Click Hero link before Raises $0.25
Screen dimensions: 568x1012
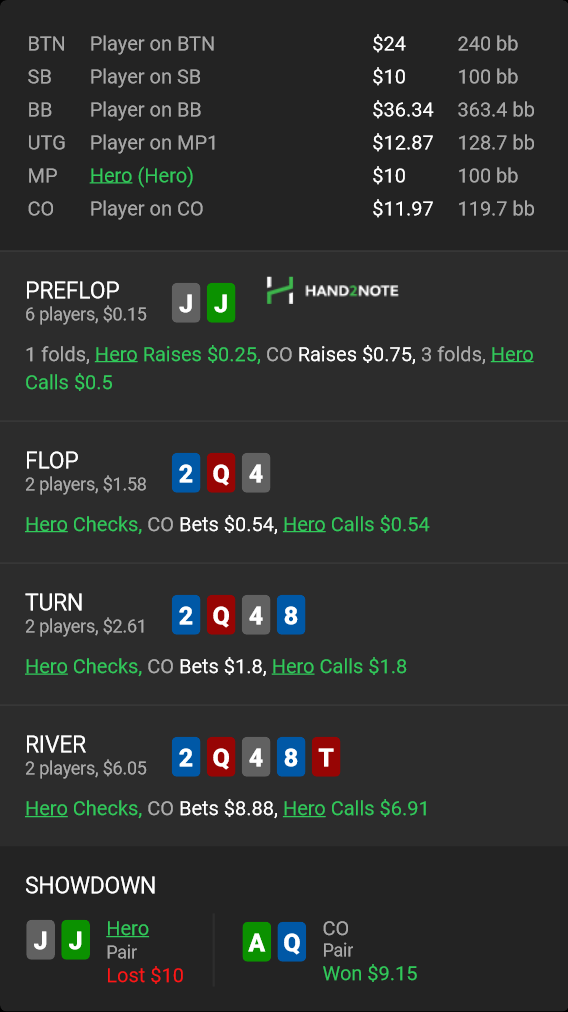(x=116, y=354)
